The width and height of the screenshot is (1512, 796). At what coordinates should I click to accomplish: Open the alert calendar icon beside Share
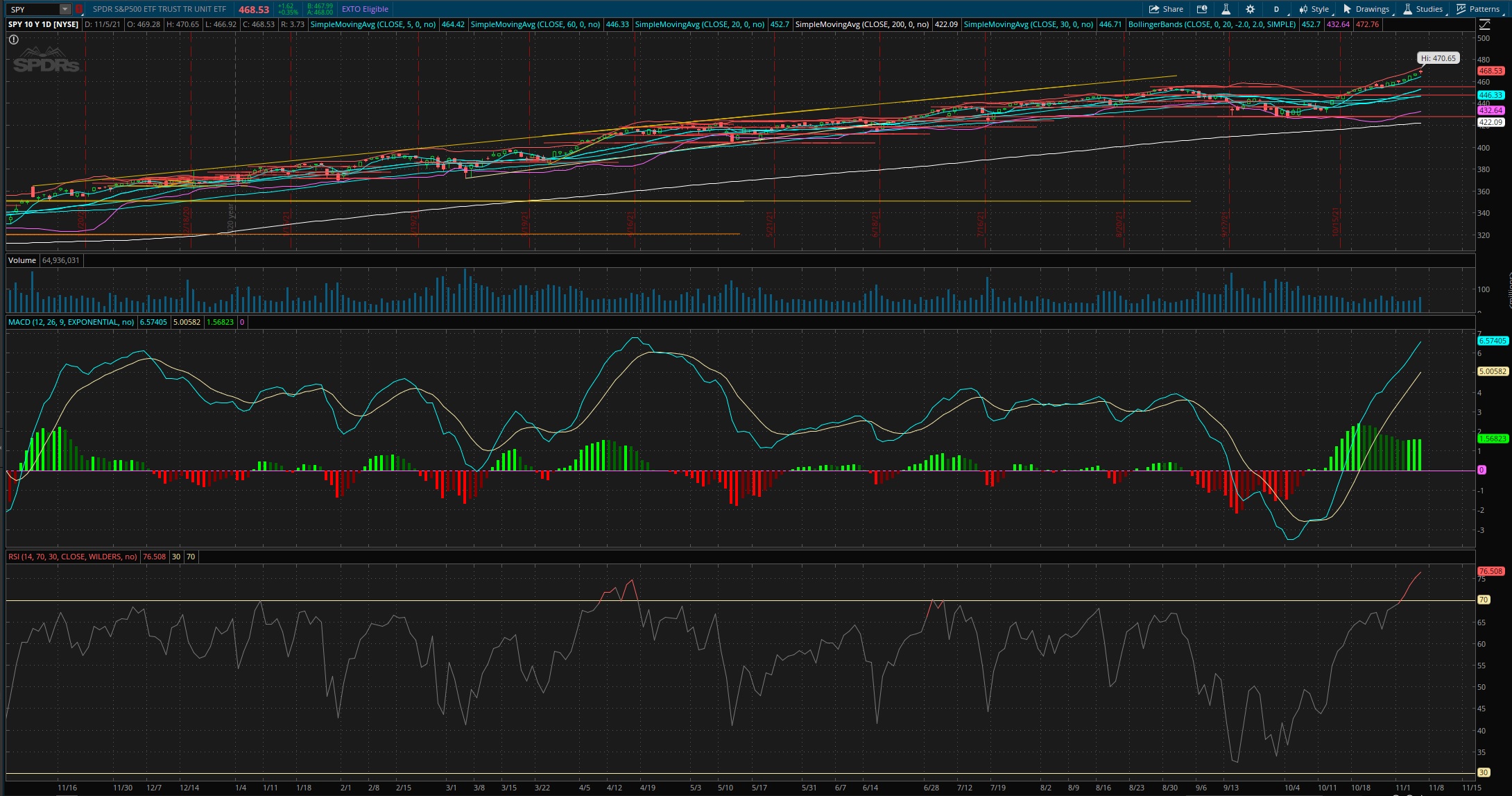coord(1202,9)
